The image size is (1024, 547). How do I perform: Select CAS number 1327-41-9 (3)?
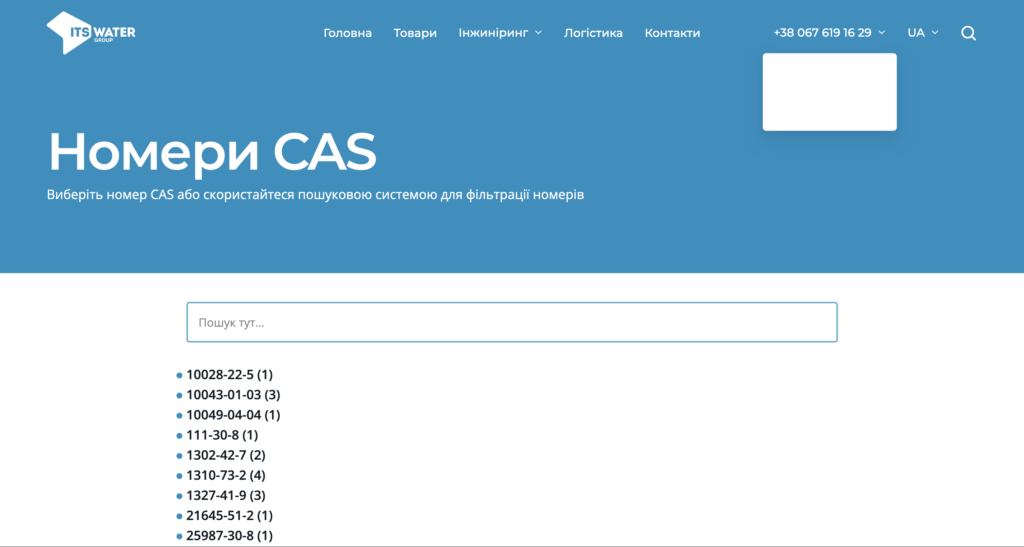pyautogui.click(x=226, y=495)
